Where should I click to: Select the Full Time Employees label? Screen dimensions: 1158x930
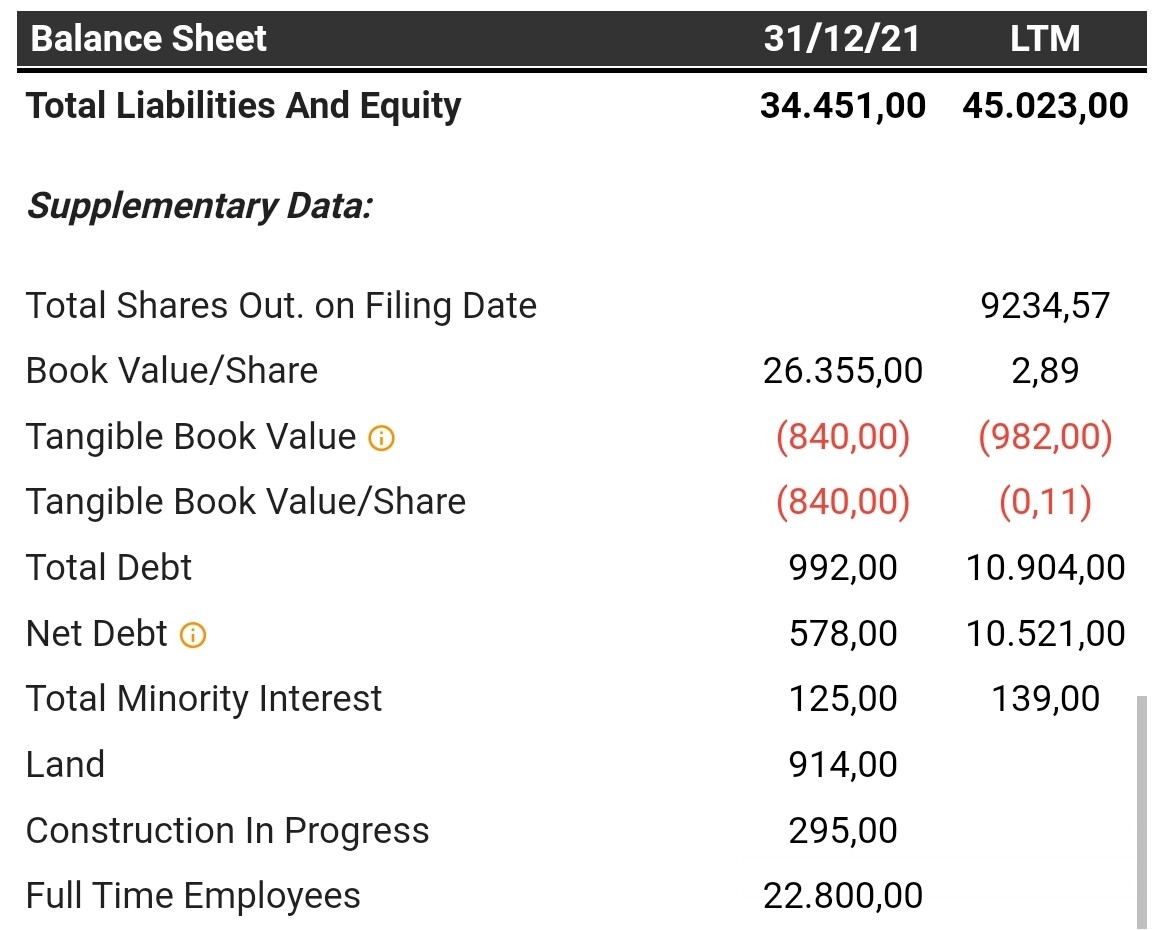point(193,896)
